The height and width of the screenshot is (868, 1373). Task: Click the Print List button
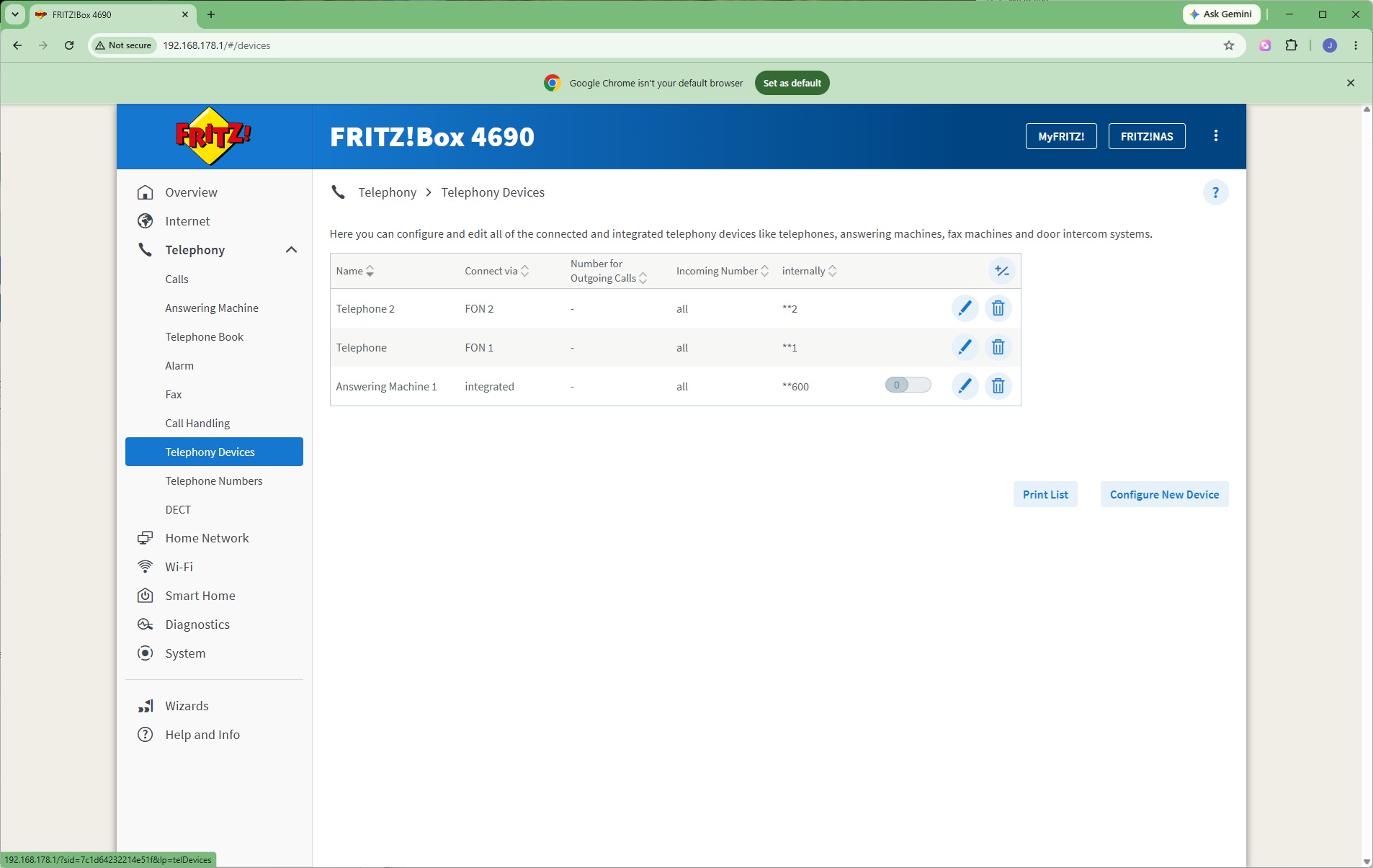click(x=1045, y=494)
